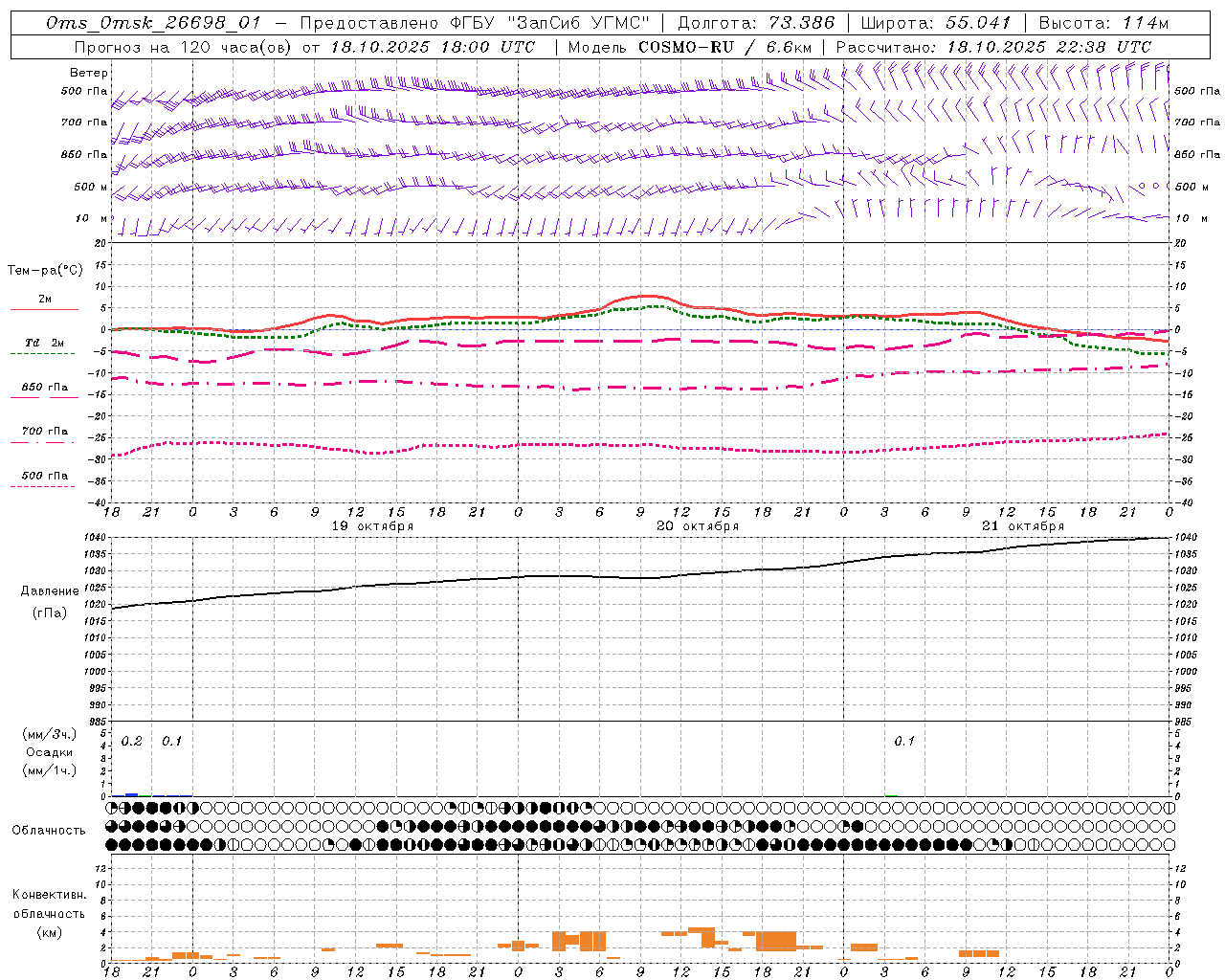This screenshot has height=980, width=1225.
Task: Click the 'Td 2м' dew point legend entry
Action: point(44,343)
